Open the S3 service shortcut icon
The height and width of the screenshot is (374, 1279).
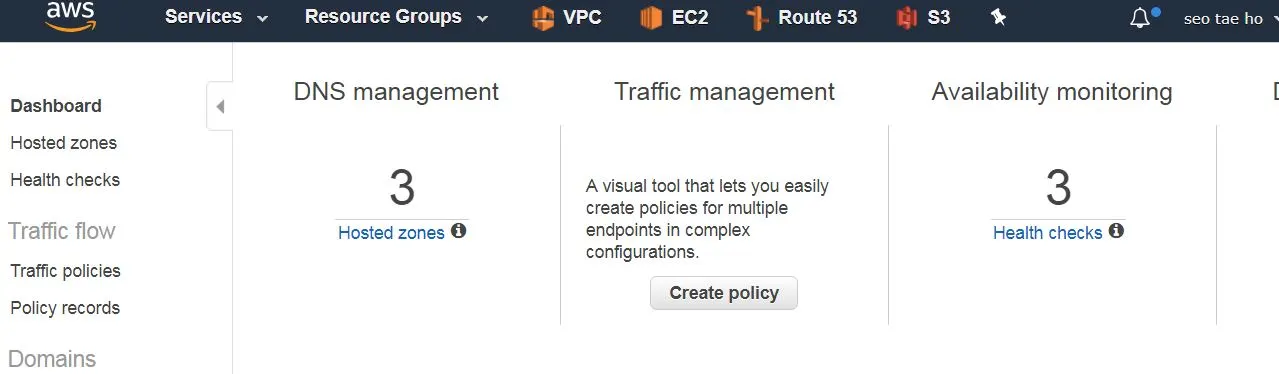pos(907,17)
